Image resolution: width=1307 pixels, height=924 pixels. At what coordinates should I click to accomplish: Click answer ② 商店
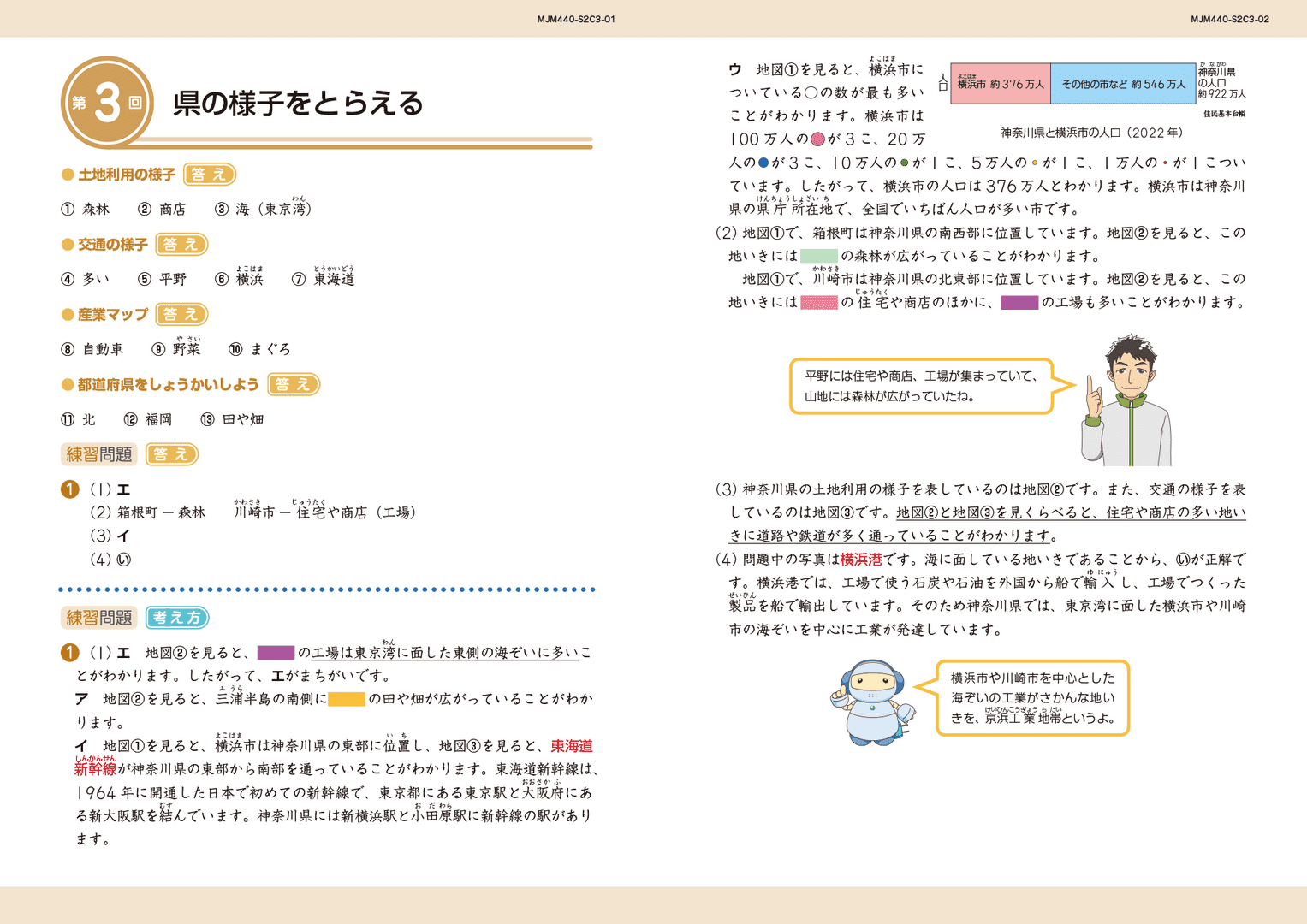(x=162, y=209)
